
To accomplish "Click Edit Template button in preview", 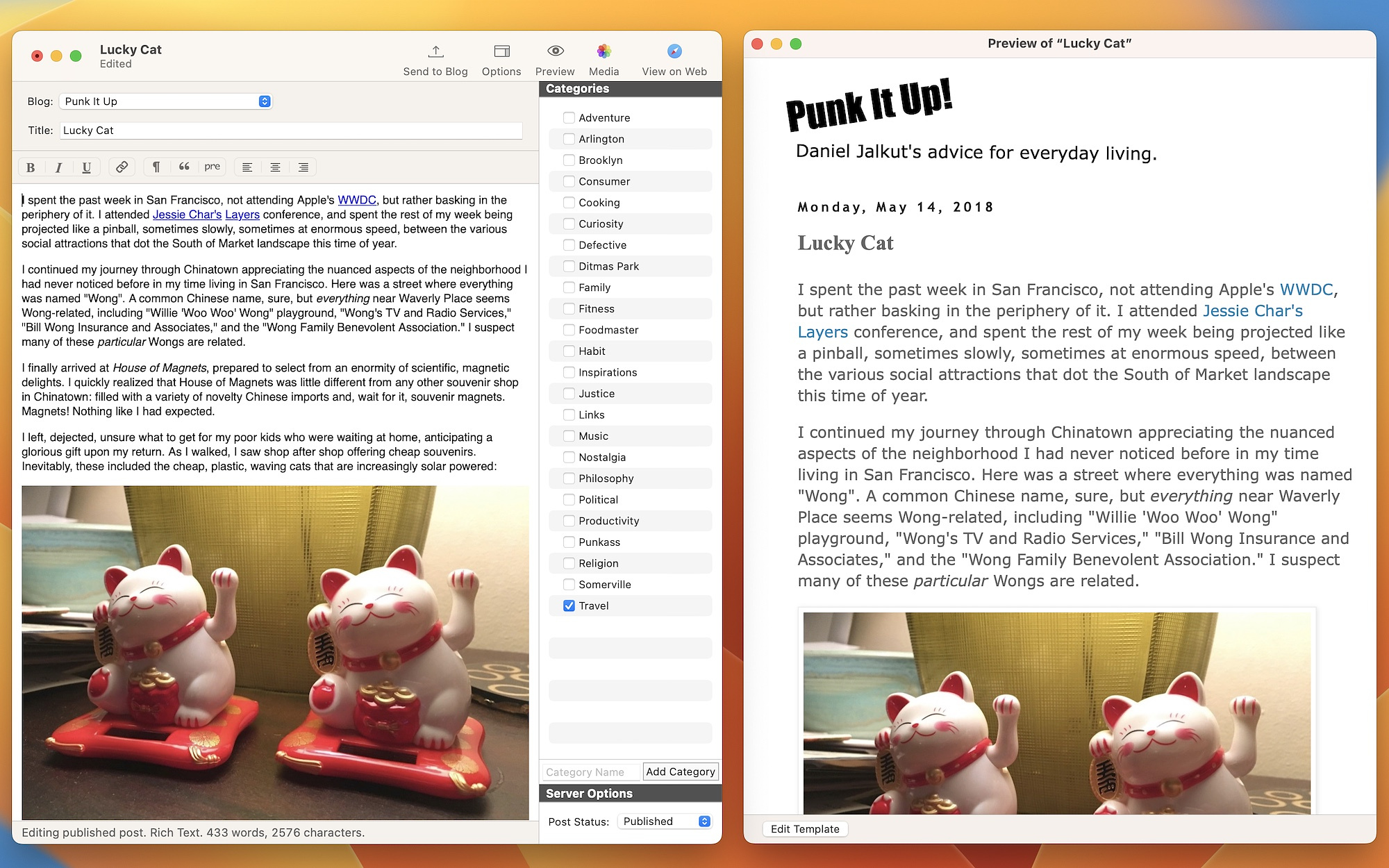I will tap(806, 829).
